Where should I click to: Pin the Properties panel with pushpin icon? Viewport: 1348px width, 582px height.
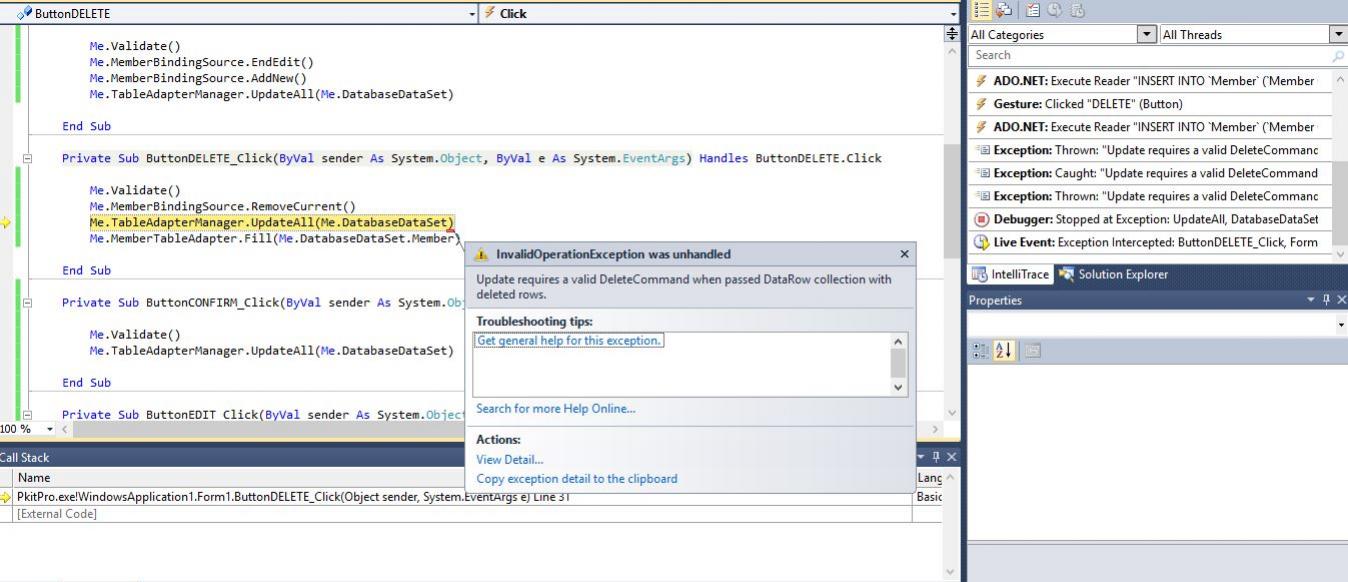(x=1327, y=300)
